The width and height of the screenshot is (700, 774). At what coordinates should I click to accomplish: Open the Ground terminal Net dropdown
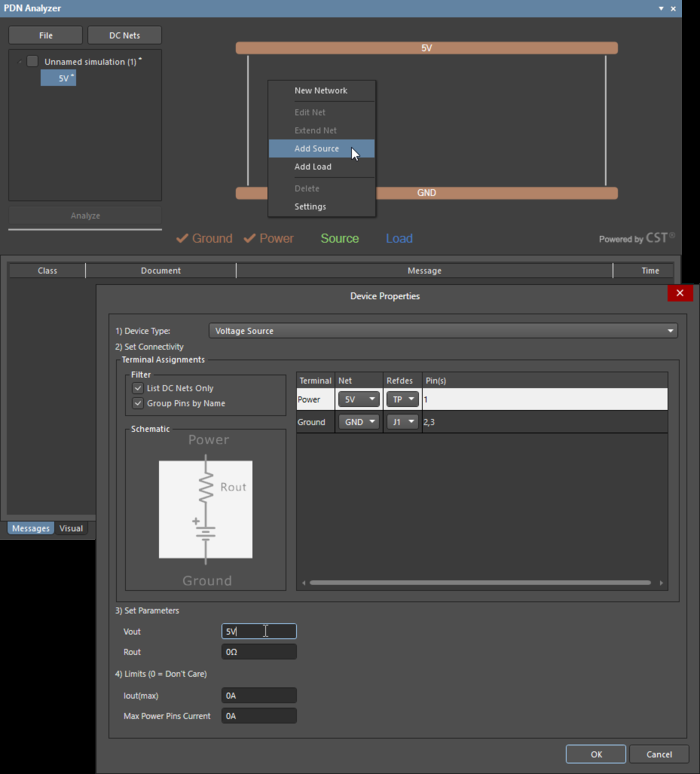(x=359, y=422)
